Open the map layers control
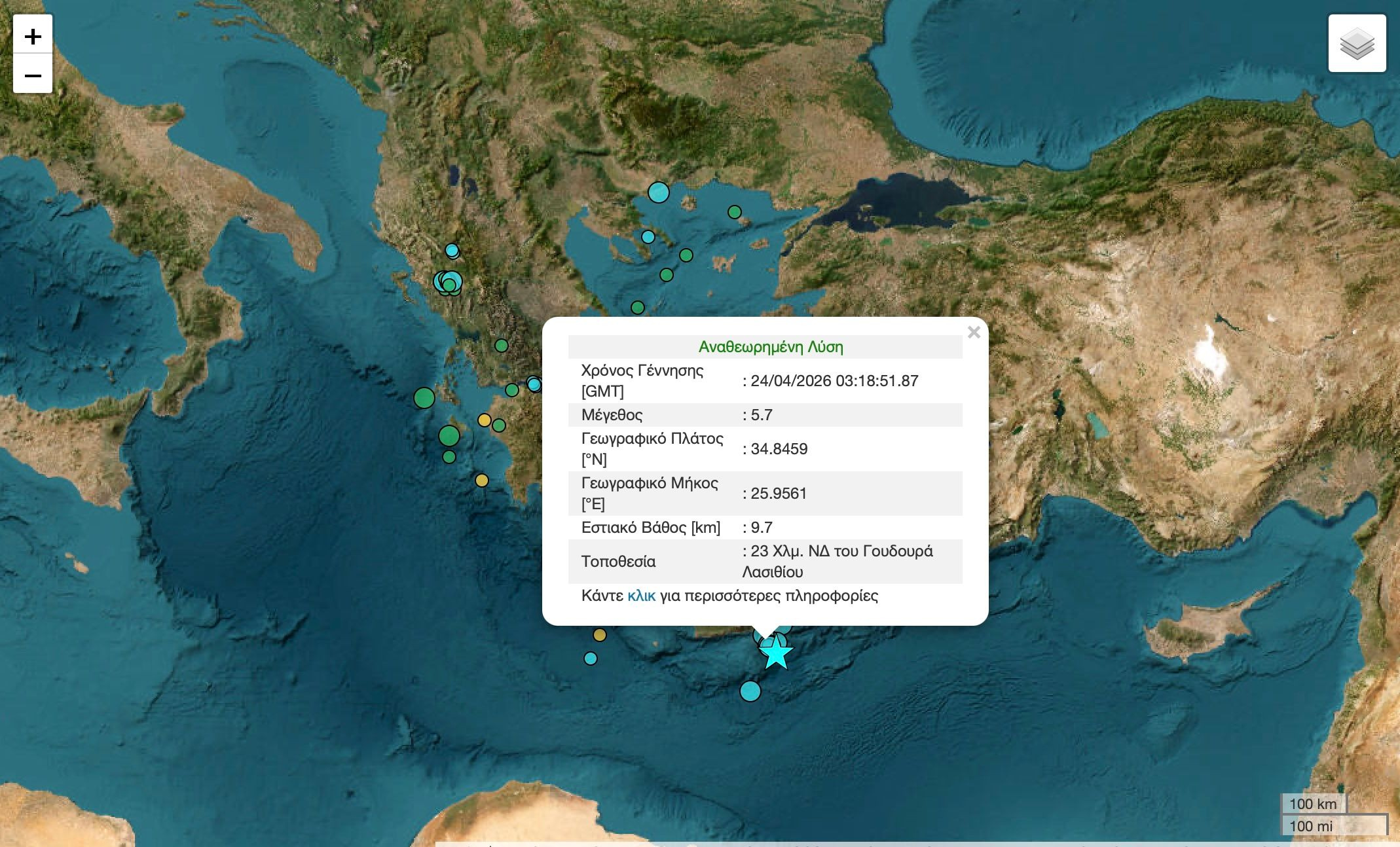The width and height of the screenshot is (1400, 847). coord(1357,43)
